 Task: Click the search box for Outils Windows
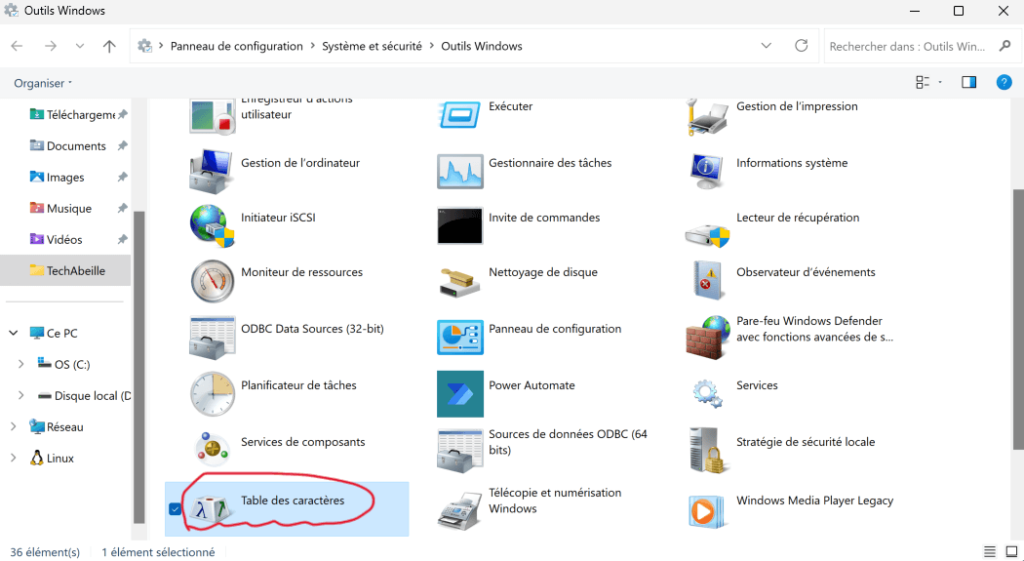[905, 46]
